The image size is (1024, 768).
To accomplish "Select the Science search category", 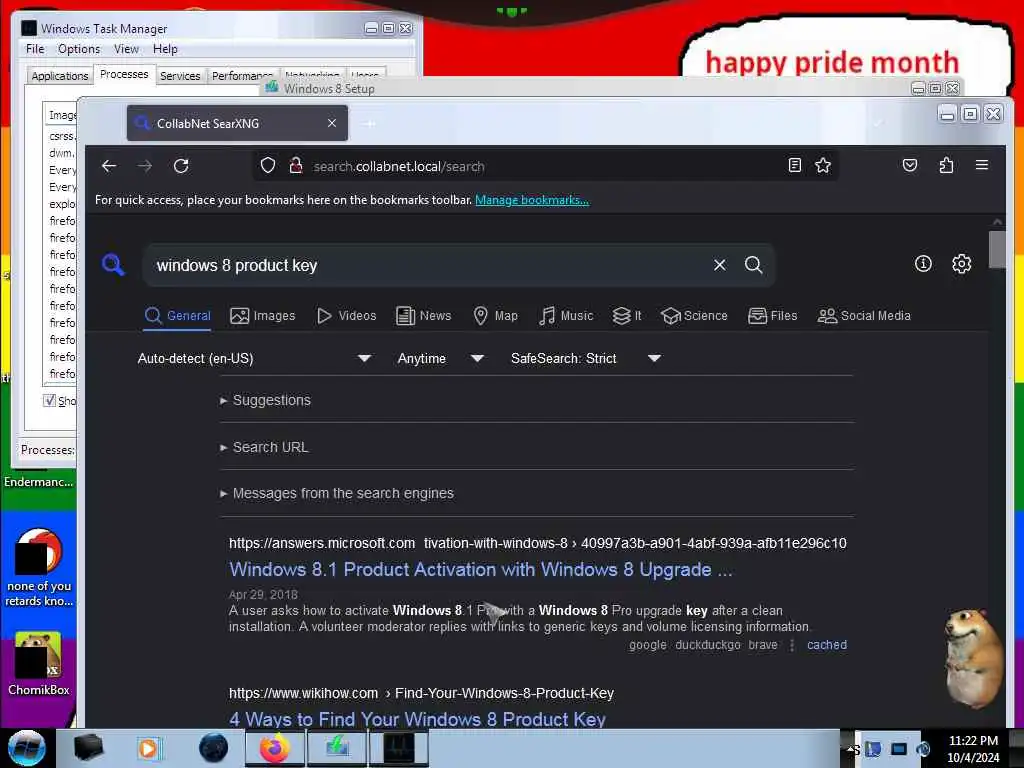I will point(694,316).
